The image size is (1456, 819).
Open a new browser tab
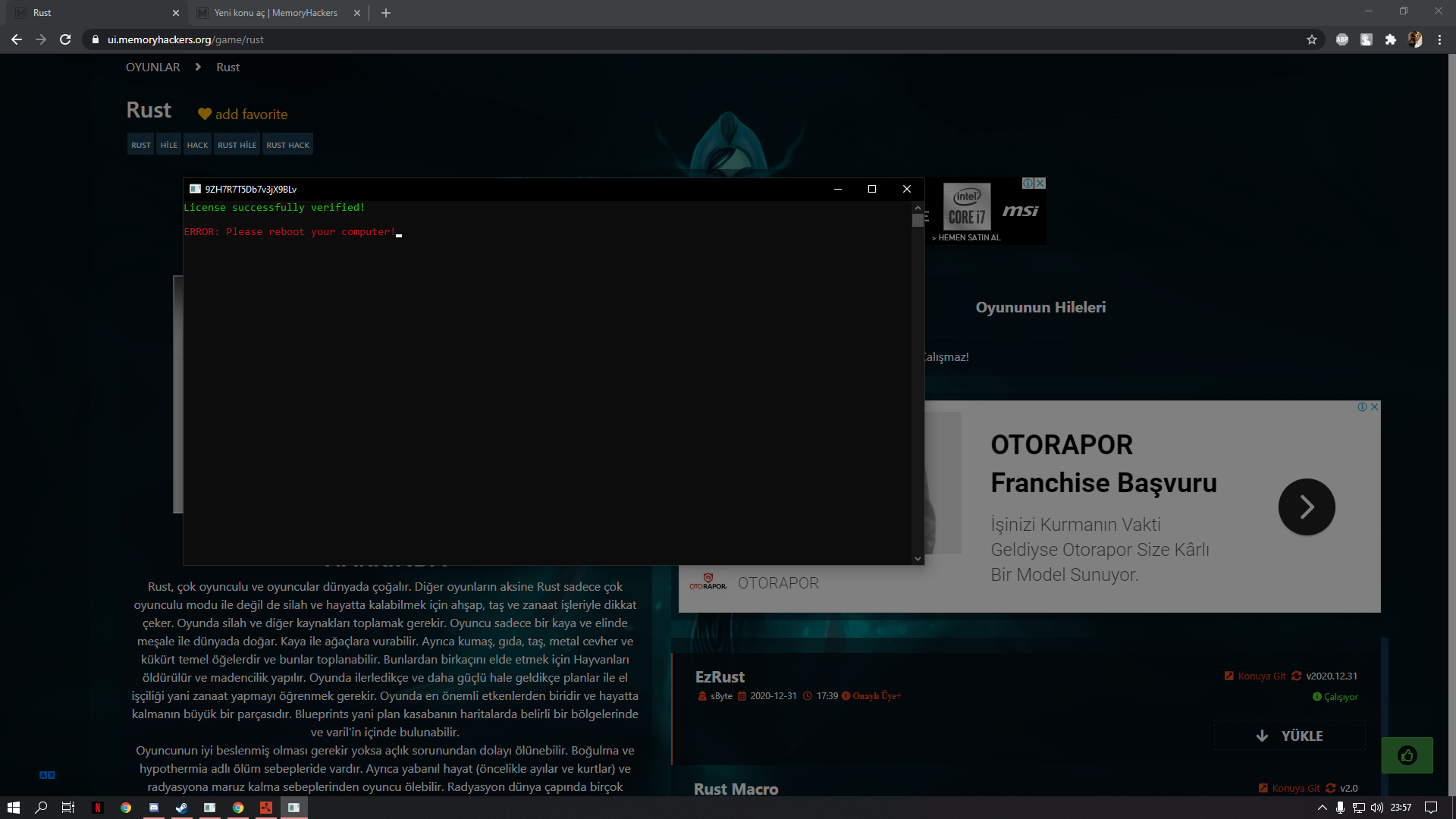386,13
